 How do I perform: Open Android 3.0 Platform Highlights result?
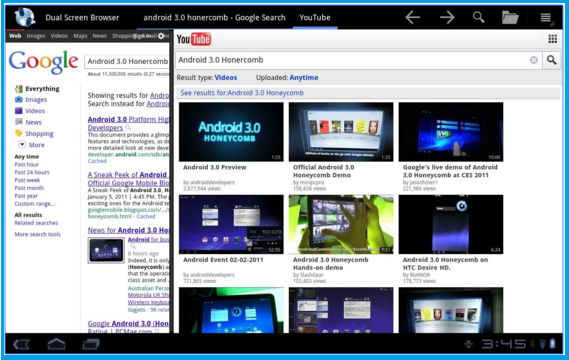128,123
